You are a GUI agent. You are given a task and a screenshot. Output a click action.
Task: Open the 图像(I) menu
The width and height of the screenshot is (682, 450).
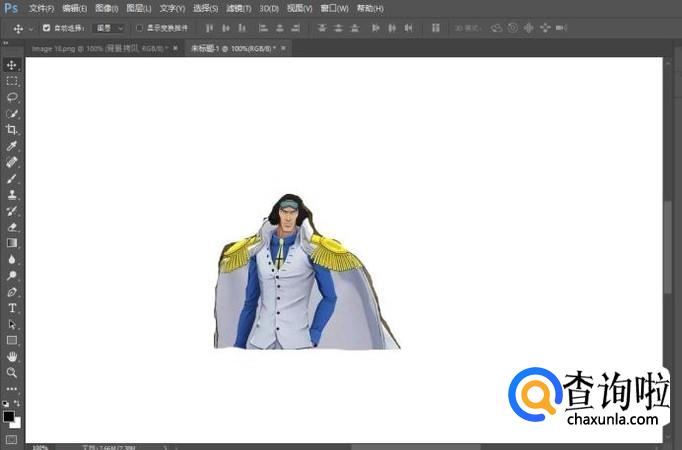point(107,8)
